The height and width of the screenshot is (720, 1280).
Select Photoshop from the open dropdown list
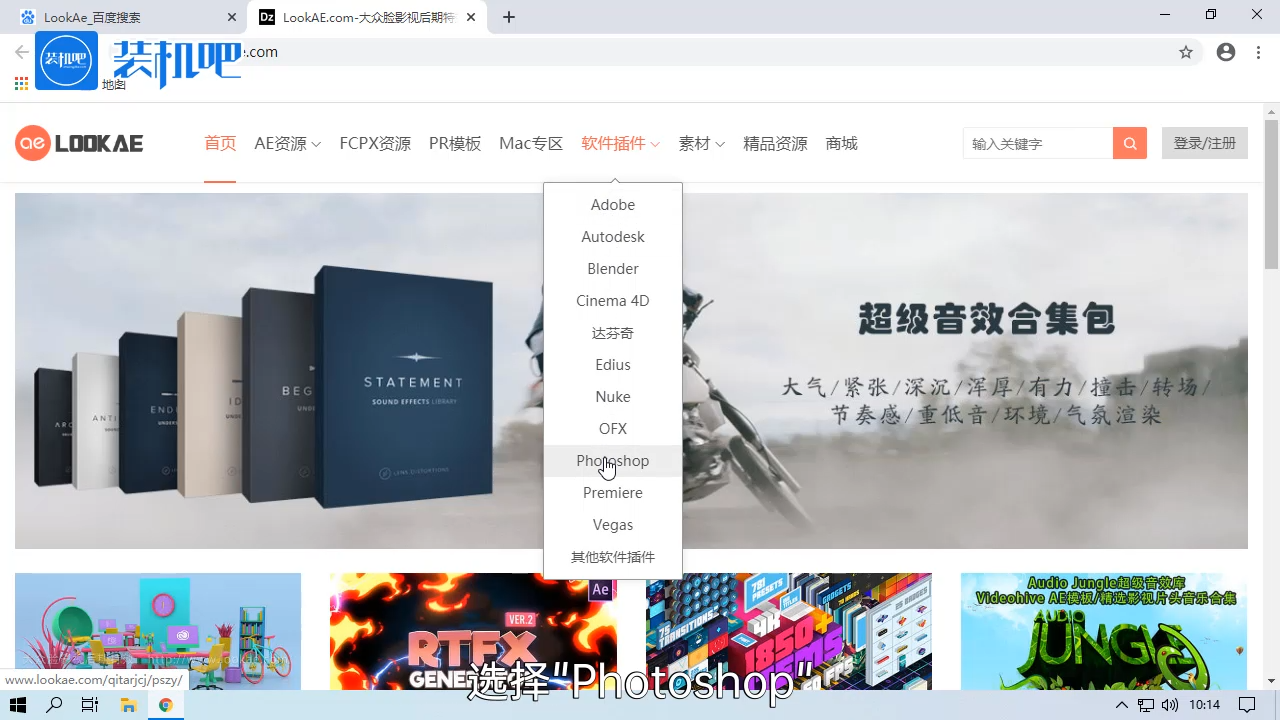point(612,461)
